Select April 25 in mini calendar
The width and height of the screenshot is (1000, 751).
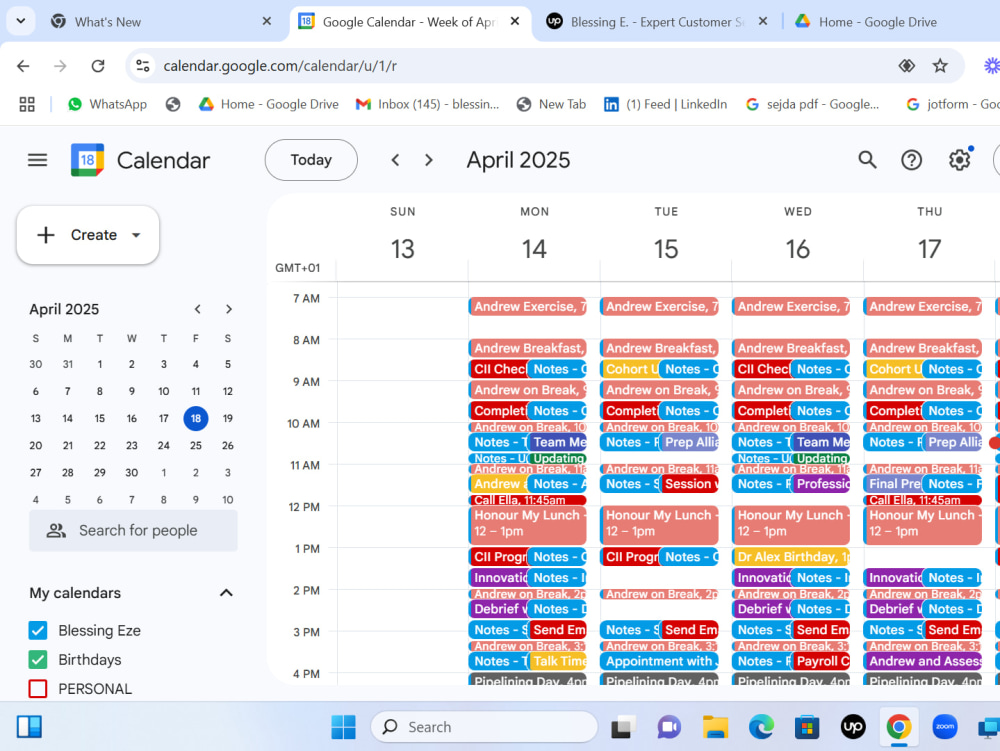(196, 446)
